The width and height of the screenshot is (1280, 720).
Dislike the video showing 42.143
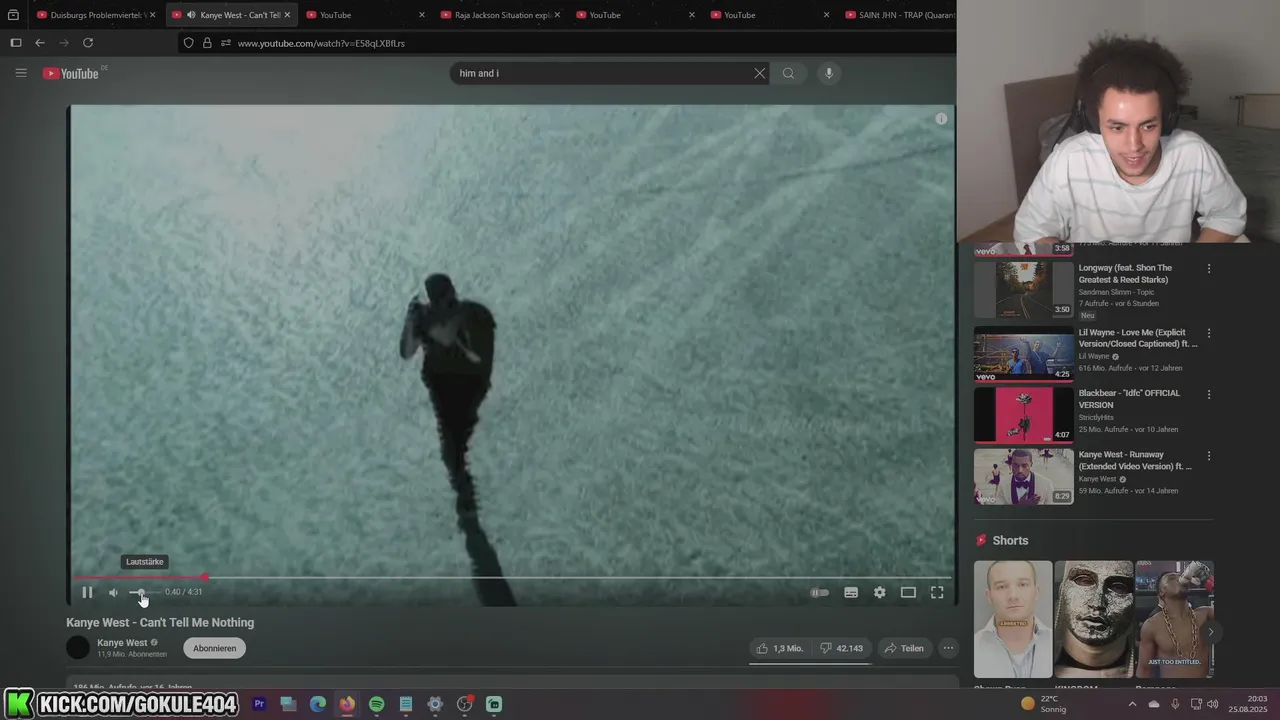point(841,648)
